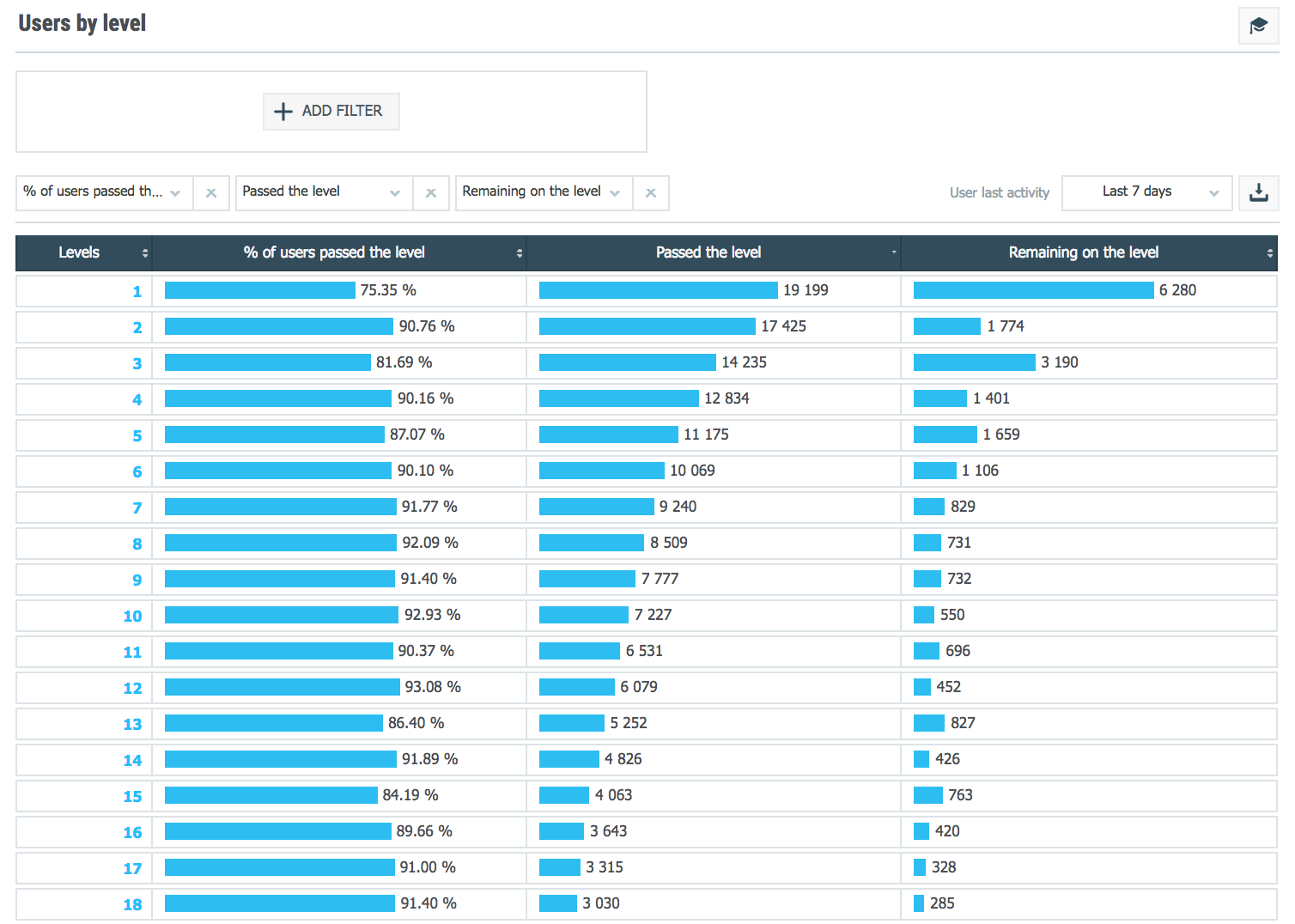Open level 1 link
1295x924 pixels.
[137, 292]
